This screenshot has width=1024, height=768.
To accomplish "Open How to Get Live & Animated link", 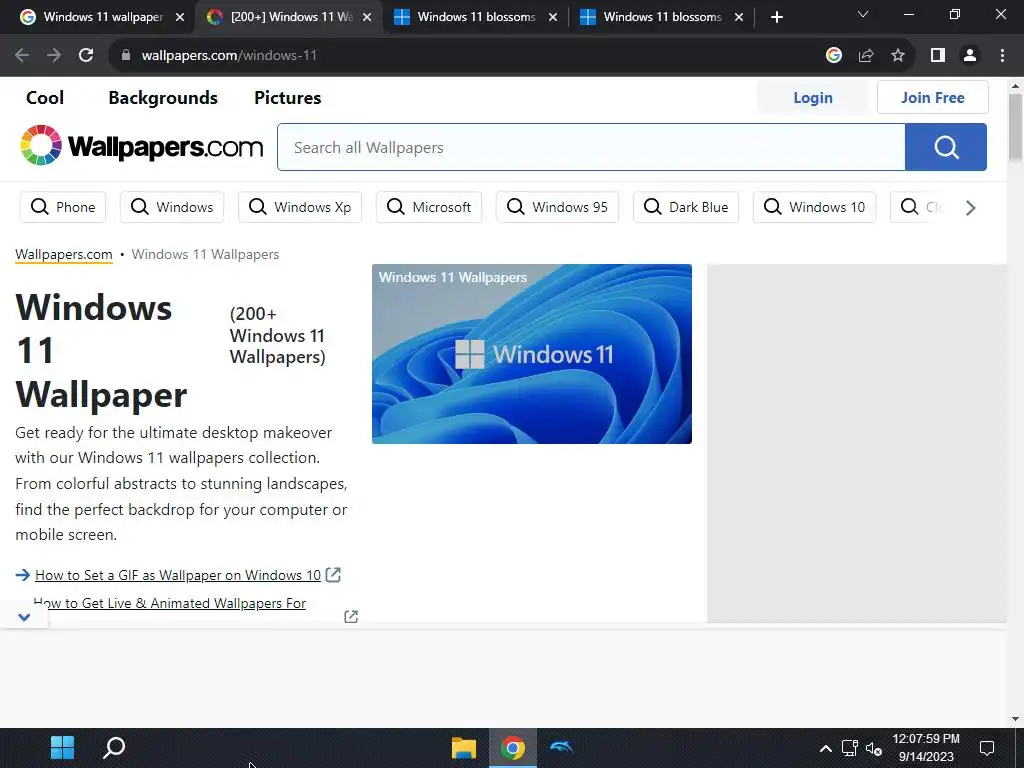I will click(x=170, y=603).
